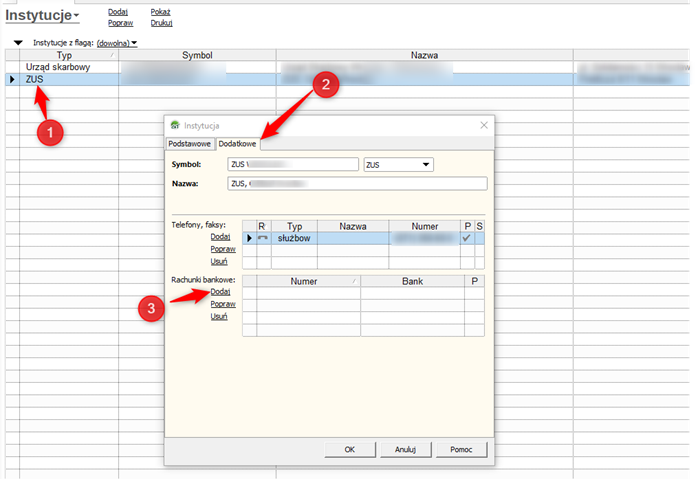
Task: Confirm the dialog with OK
Action: (350, 450)
